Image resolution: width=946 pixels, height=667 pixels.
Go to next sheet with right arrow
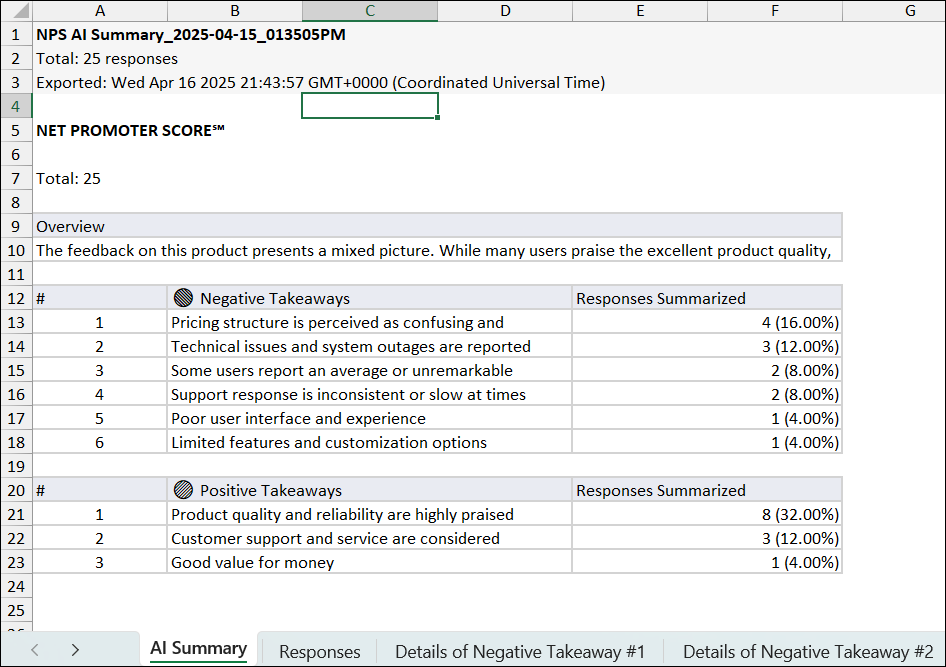point(75,650)
